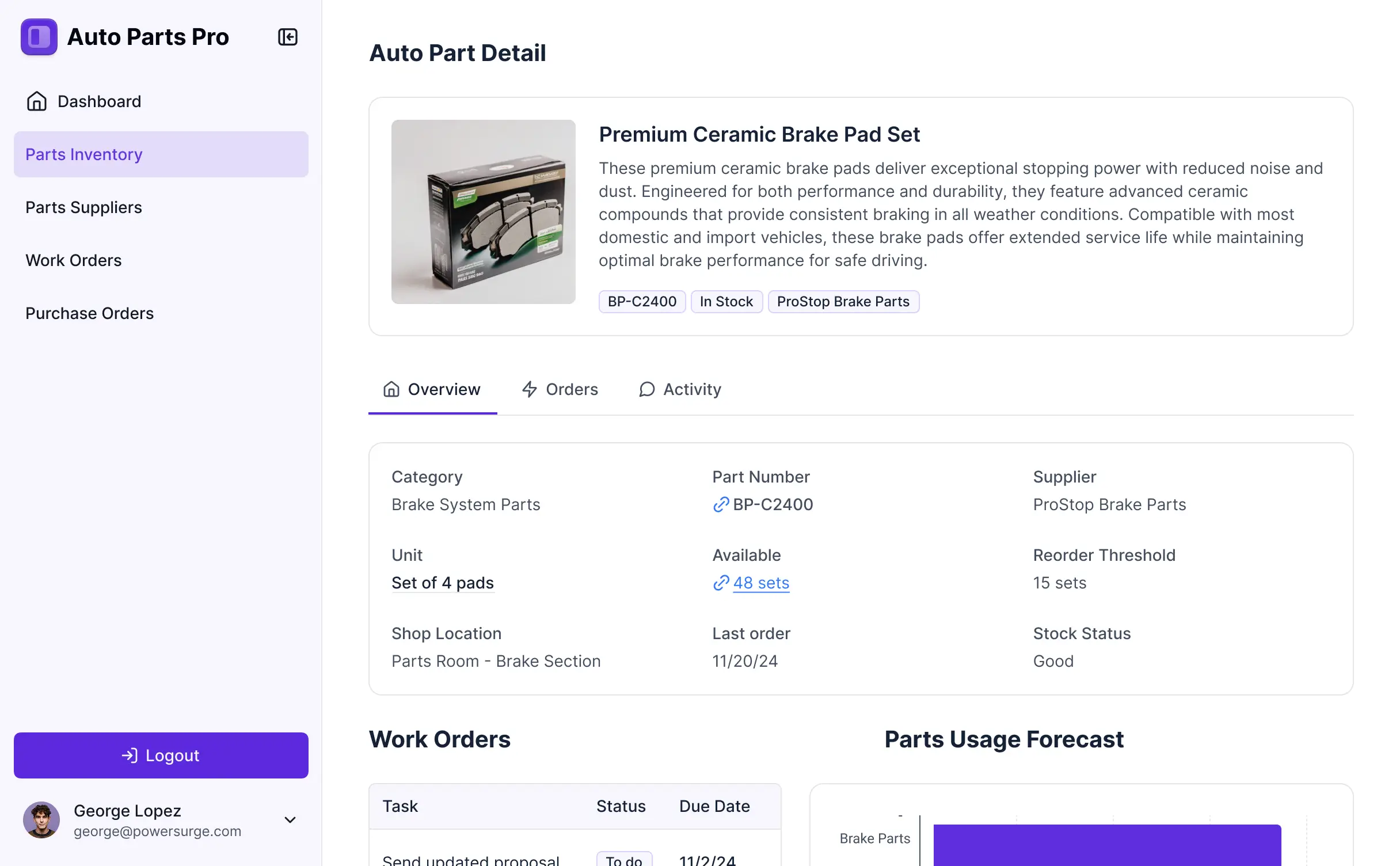The image size is (1400, 866).
Task: Open Parts Suppliers in sidebar
Action: (x=84, y=207)
